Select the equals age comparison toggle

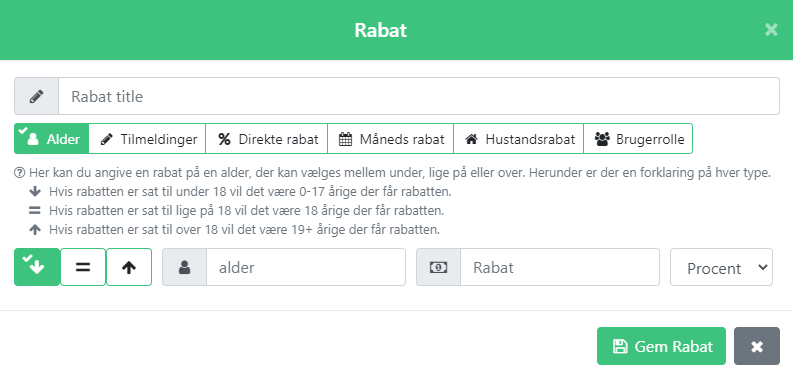(x=83, y=267)
